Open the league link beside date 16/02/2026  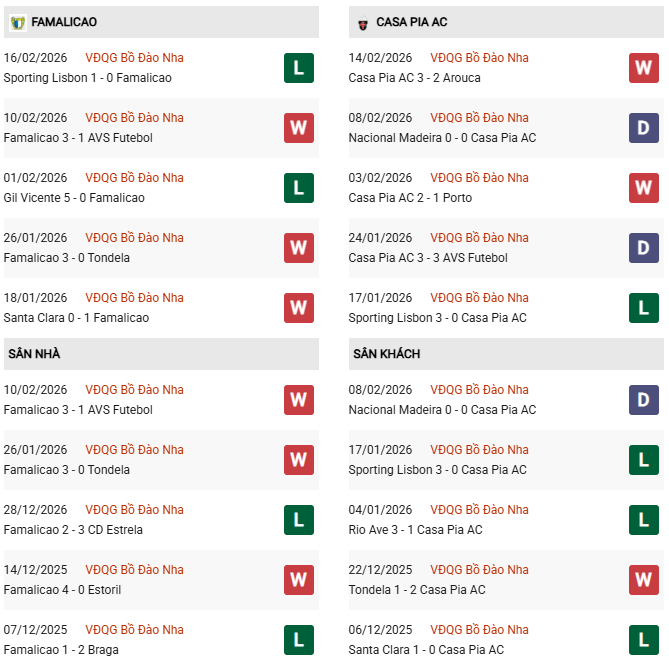134,58
